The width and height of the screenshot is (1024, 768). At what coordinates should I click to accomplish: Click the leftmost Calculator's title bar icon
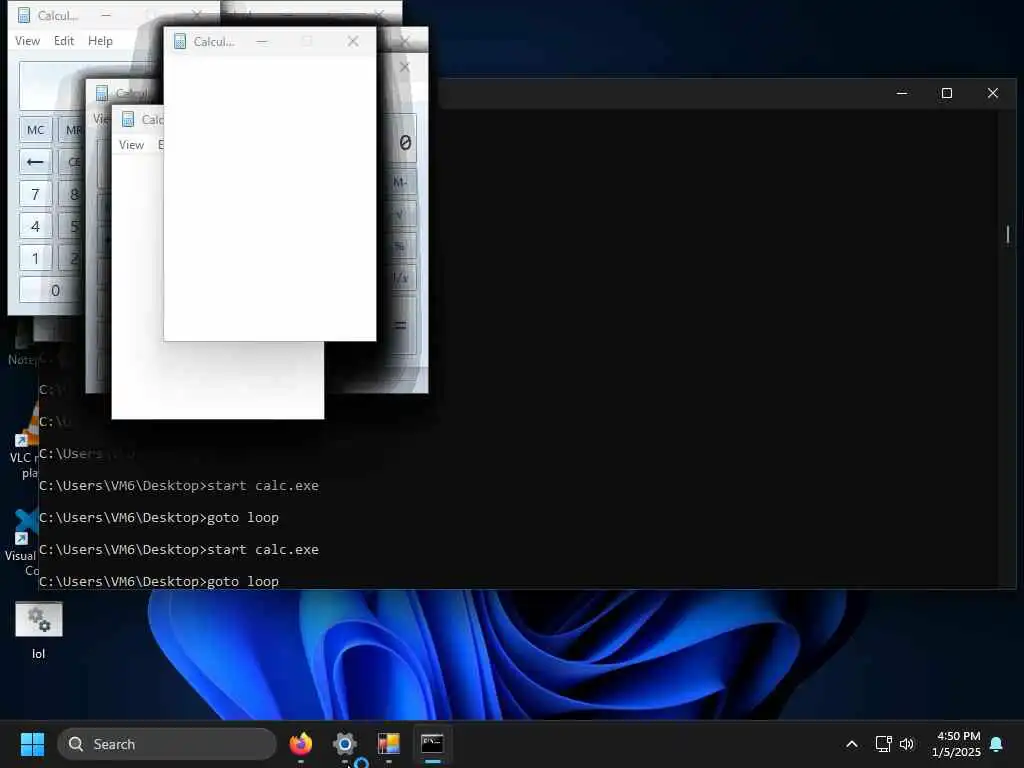pyautogui.click(x=24, y=15)
